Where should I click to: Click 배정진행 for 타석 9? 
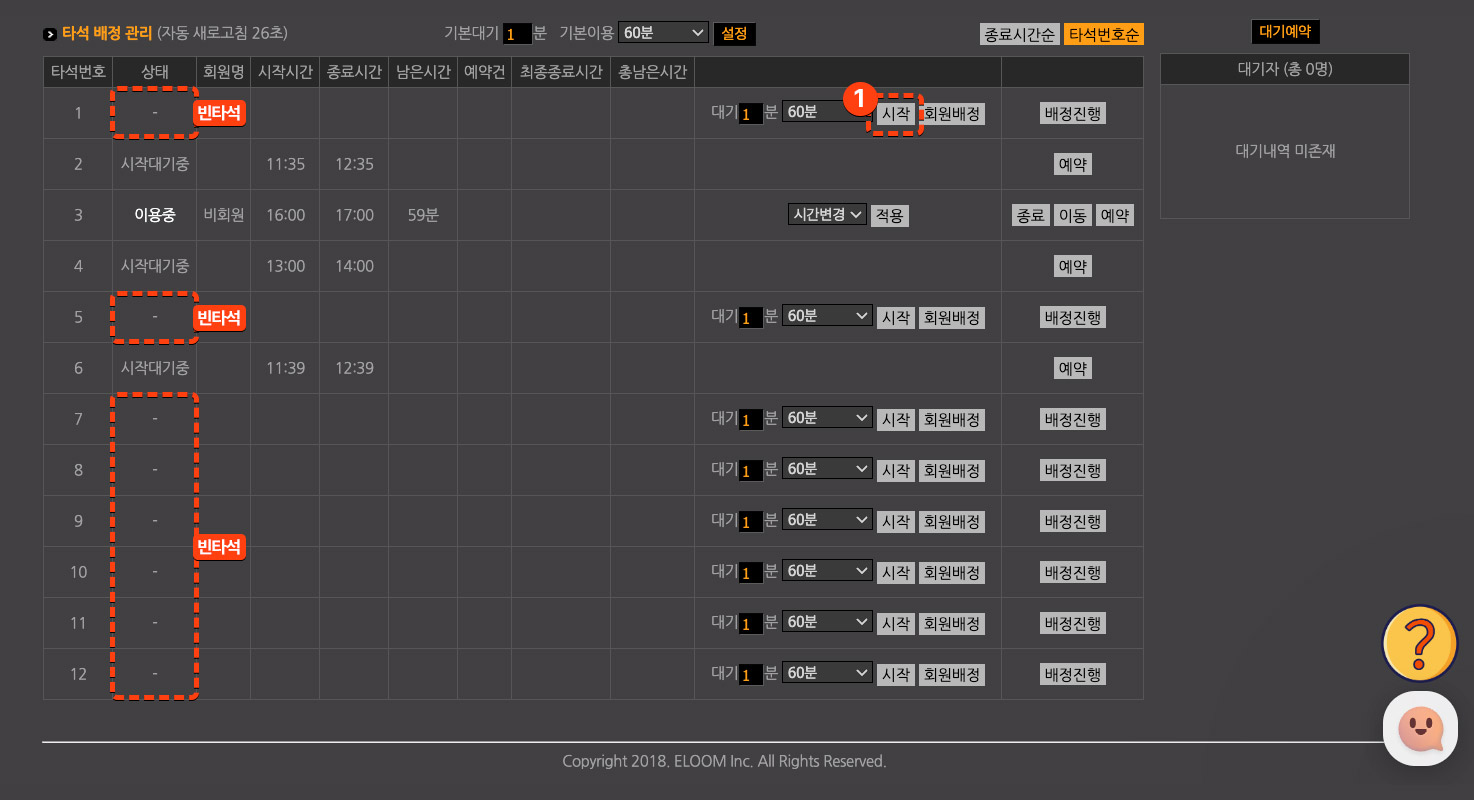(1072, 522)
